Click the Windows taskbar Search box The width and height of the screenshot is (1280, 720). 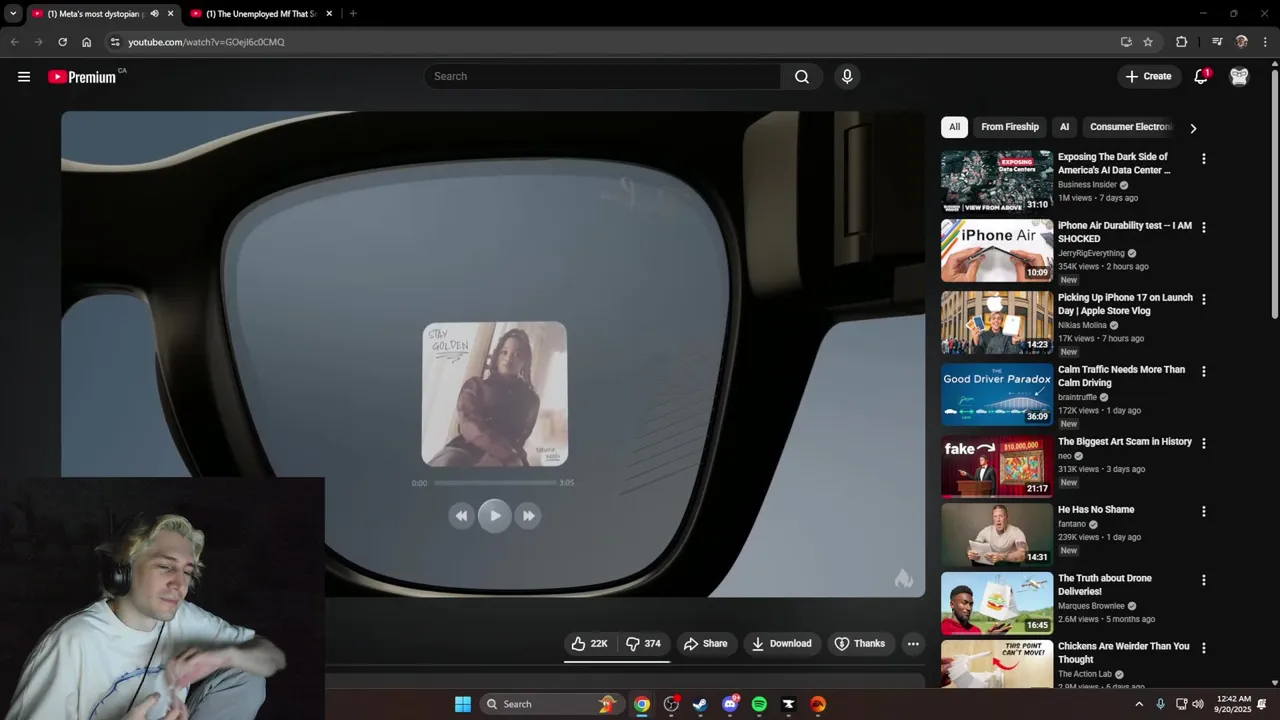coord(553,704)
